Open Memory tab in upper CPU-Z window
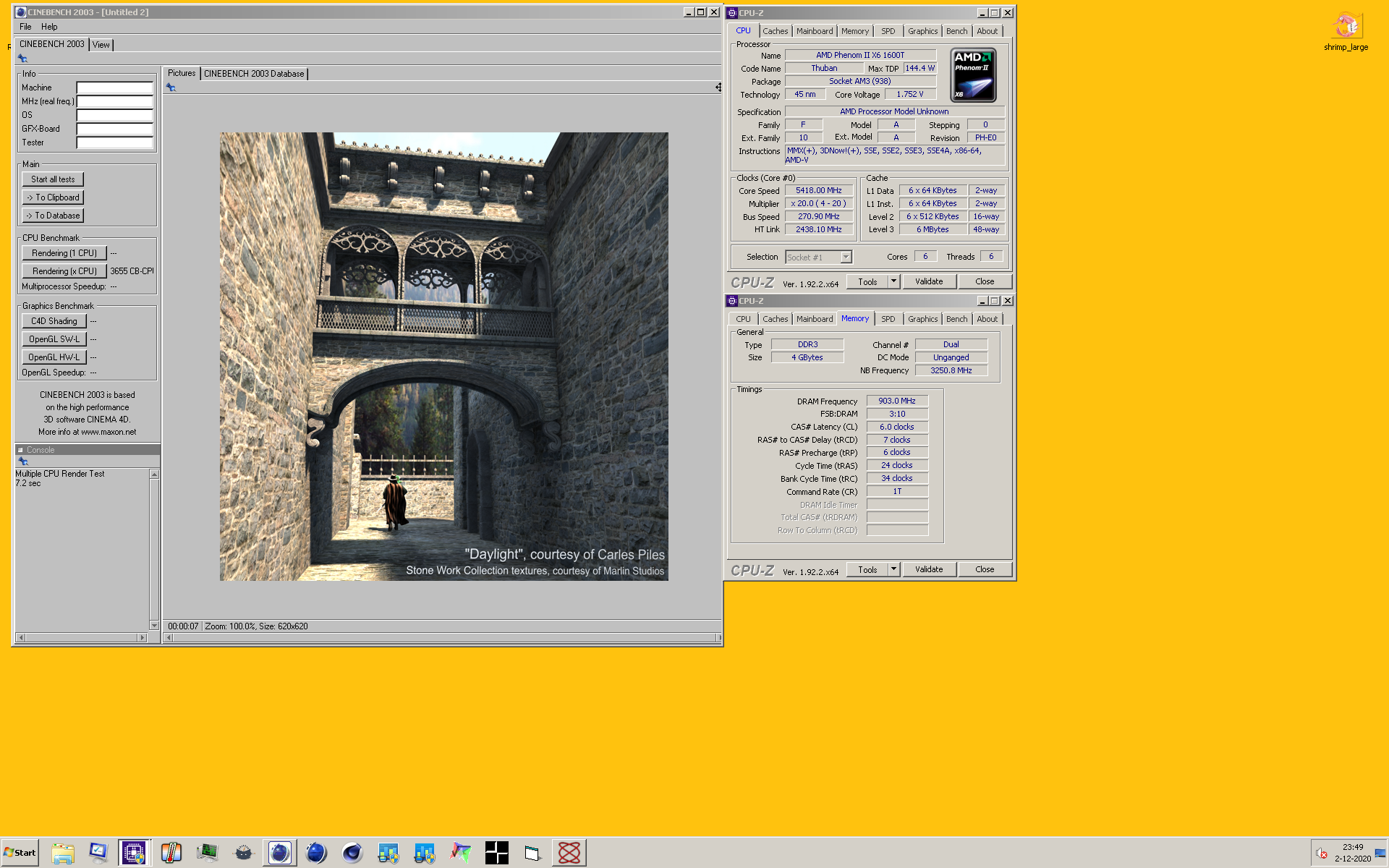This screenshot has width=1389, height=868. (x=854, y=31)
